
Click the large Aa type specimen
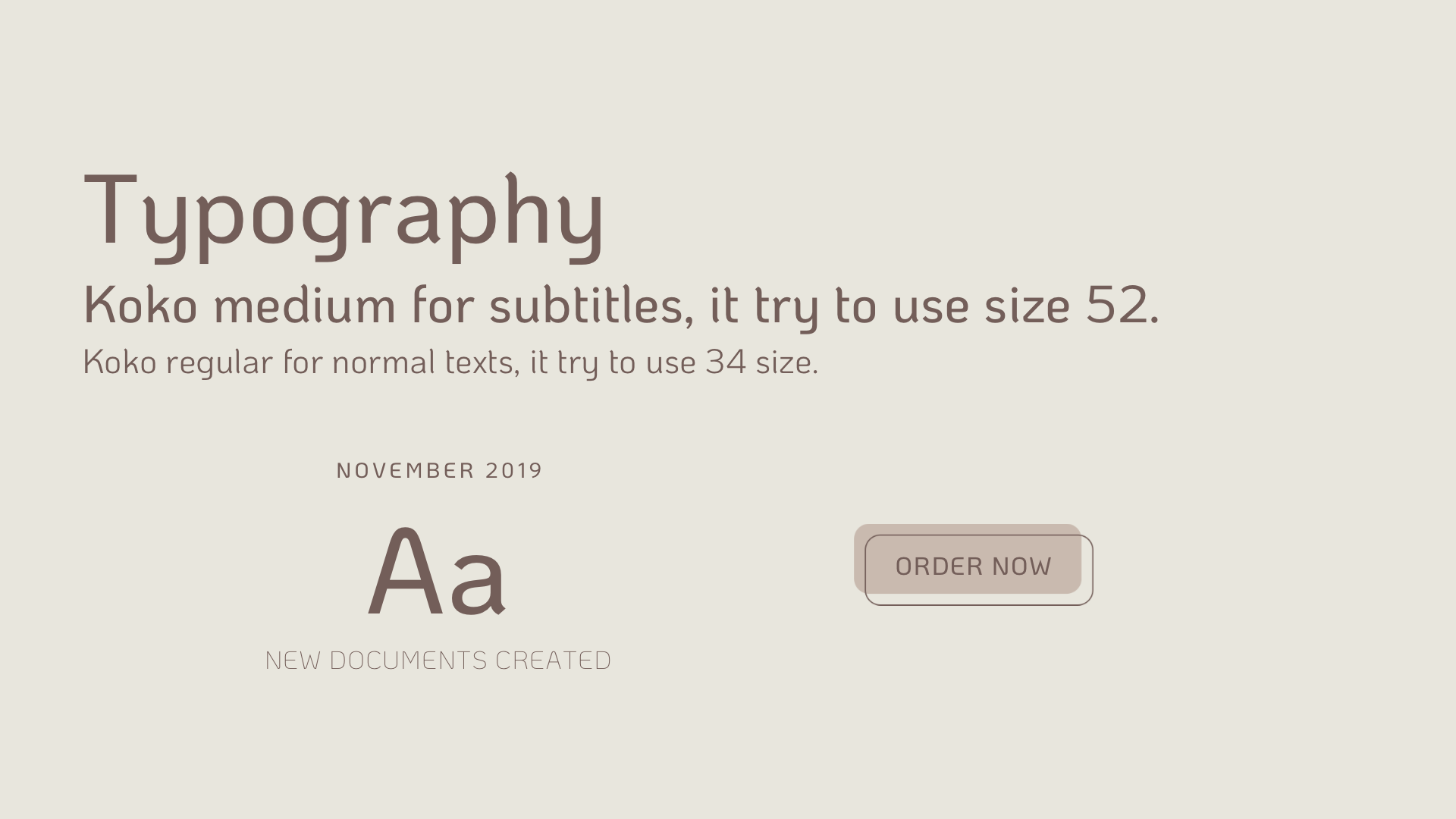pos(437,573)
